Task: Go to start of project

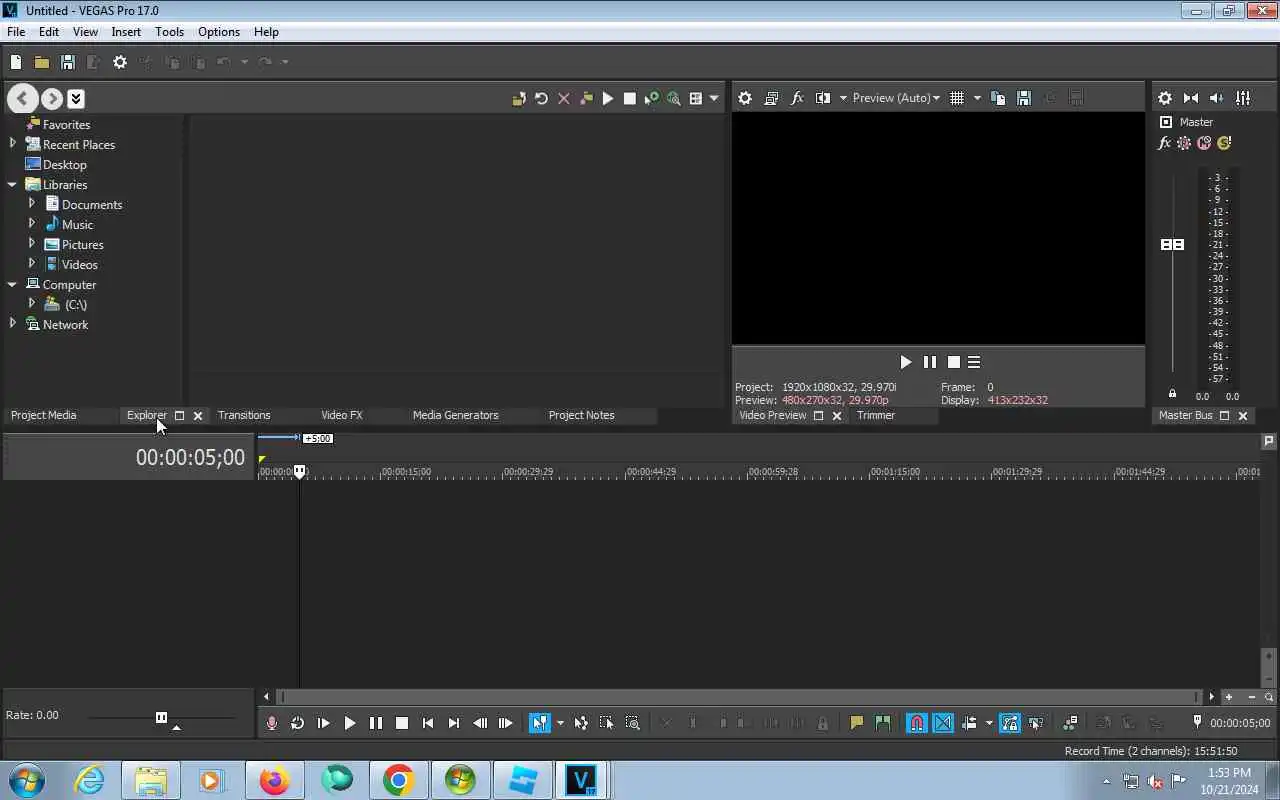Action: [427, 723]
